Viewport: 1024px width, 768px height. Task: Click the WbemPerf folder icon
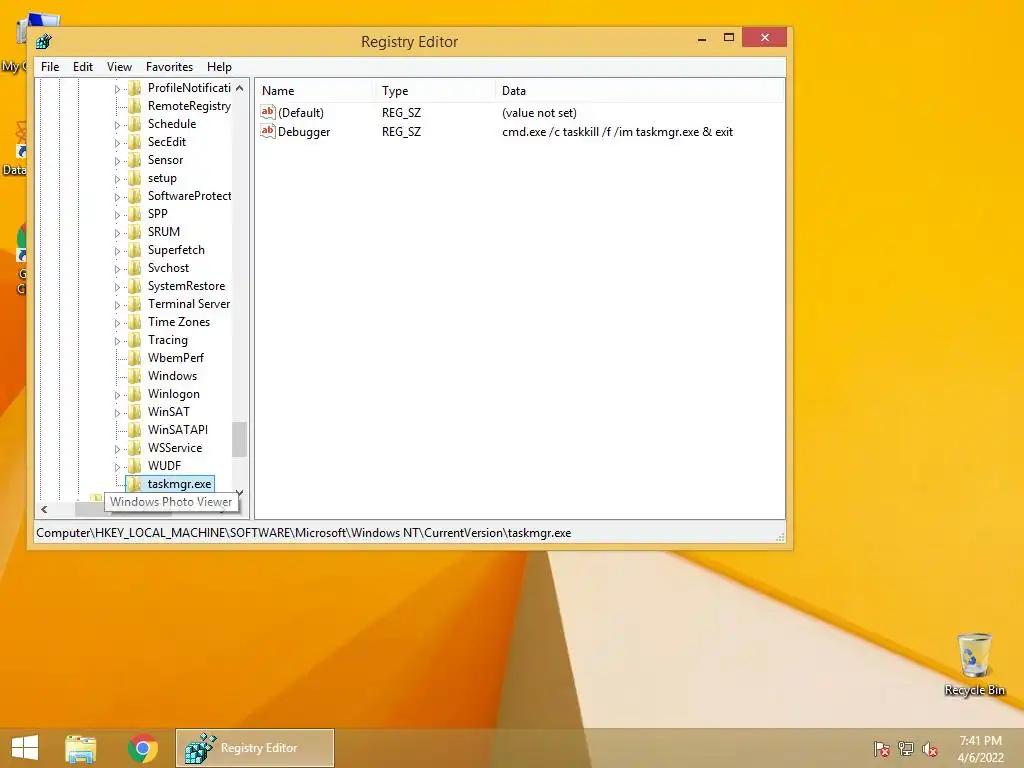[x=135, y=358]
